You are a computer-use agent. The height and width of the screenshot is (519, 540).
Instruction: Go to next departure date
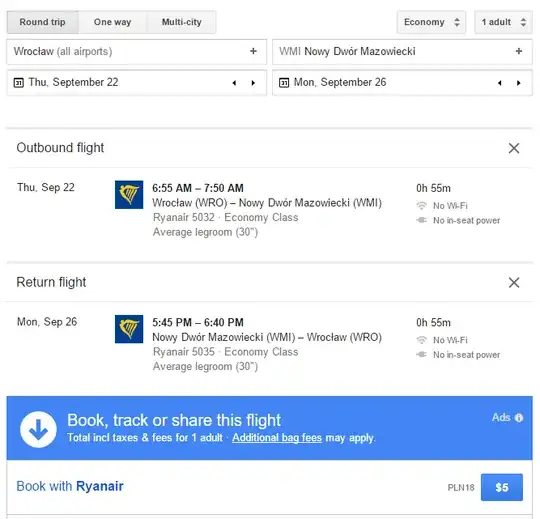pyautogui.click(x=253, y=83)
